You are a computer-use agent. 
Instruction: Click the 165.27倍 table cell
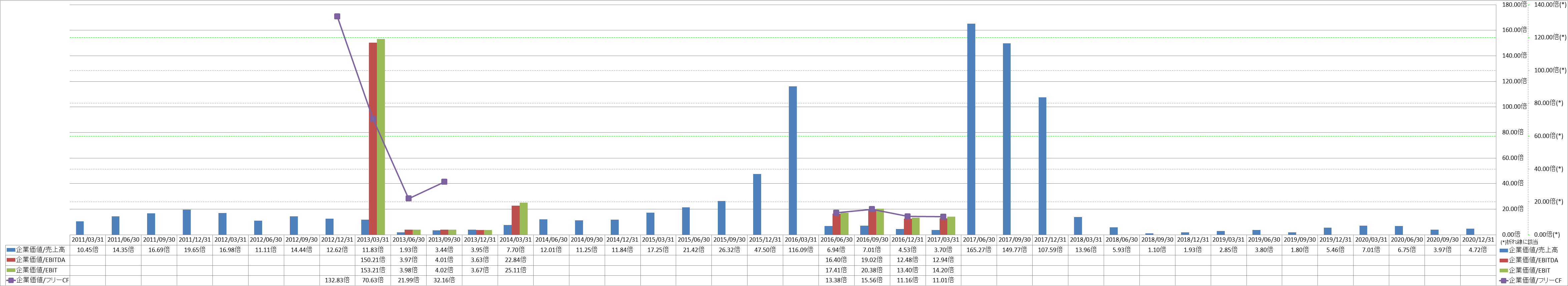(979, 250)
